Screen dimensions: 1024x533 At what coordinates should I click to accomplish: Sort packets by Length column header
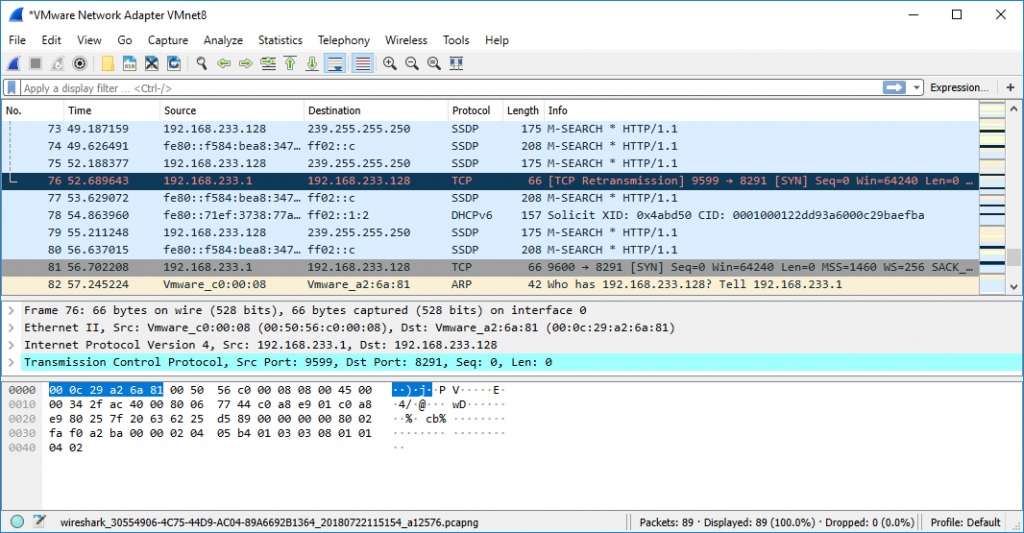pyautogui.click(x=522, y=110)
